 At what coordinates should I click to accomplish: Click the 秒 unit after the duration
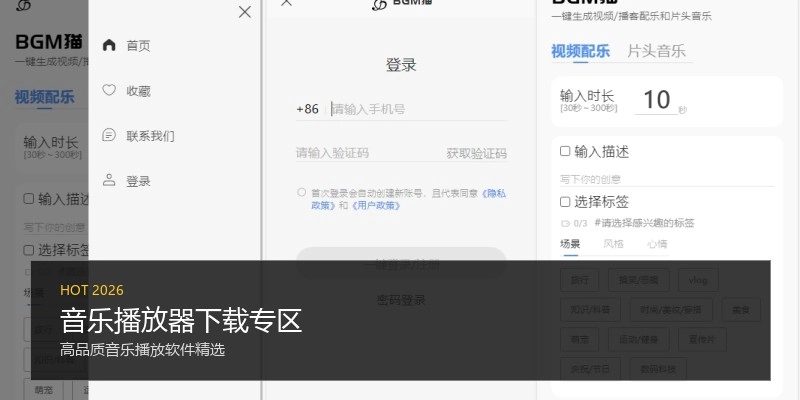click(683, 110)
